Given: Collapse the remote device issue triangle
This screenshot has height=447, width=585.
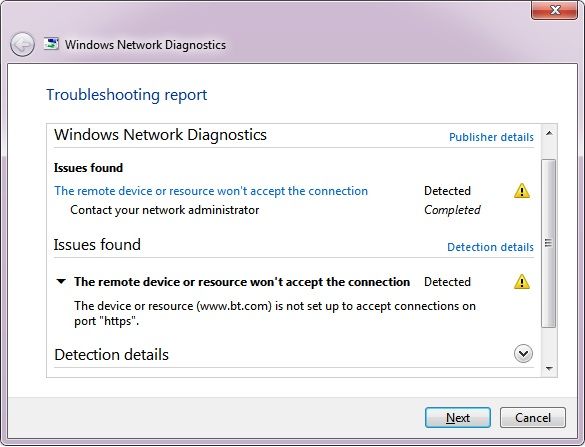Looking at the screenshot, I should (61, 281).
